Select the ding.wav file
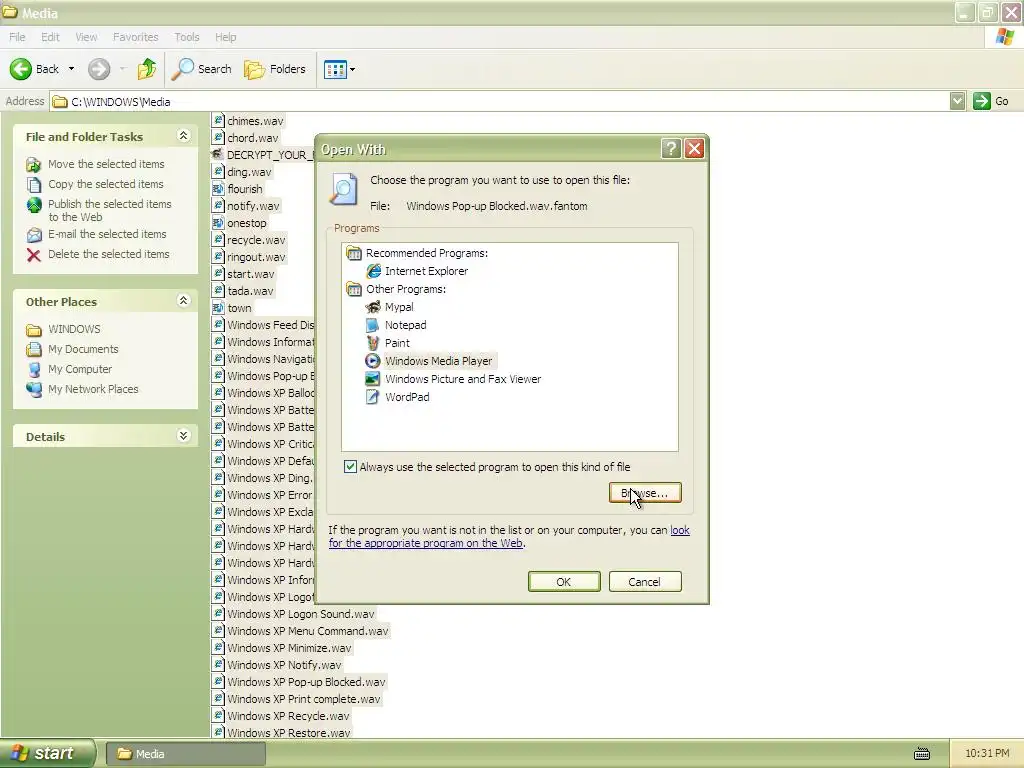This screenshot has width=1024, height=768. [242, 172]
